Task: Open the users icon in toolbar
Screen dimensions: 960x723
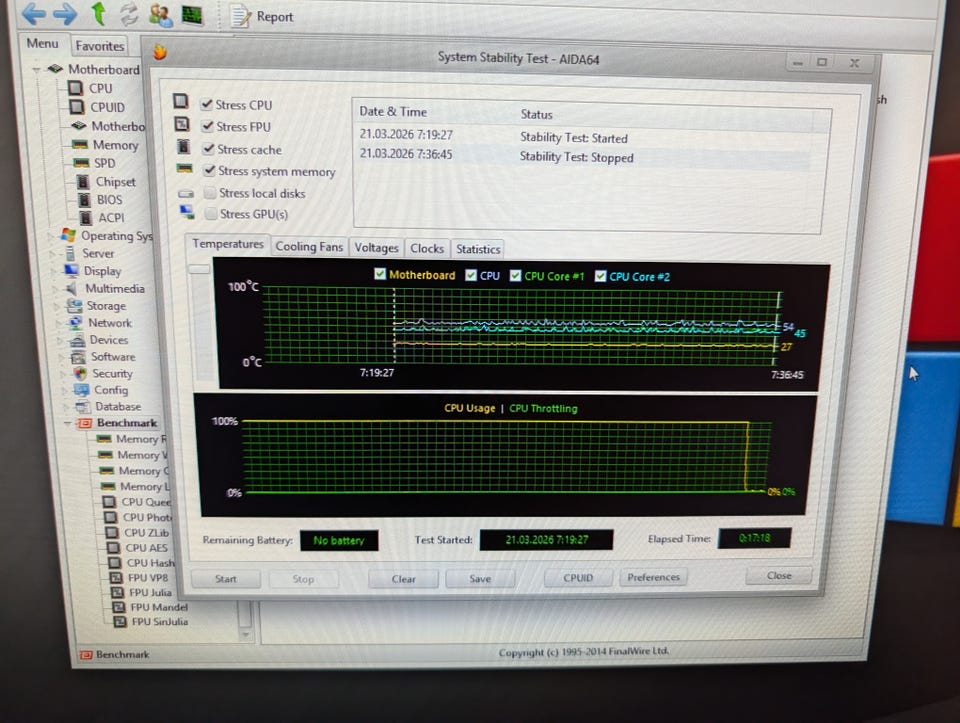Action: (161, 15)
